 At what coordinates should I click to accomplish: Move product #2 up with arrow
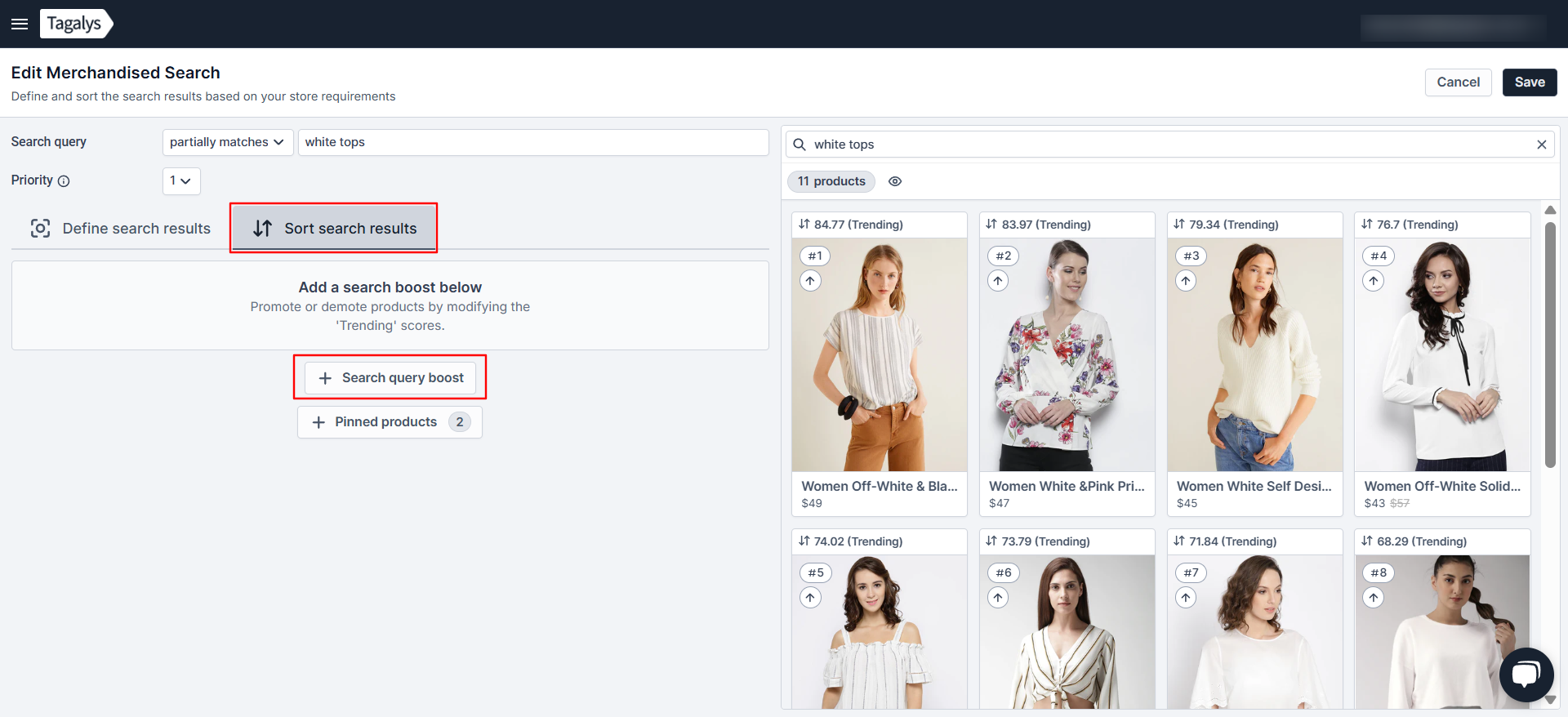(x=998, y=281)
